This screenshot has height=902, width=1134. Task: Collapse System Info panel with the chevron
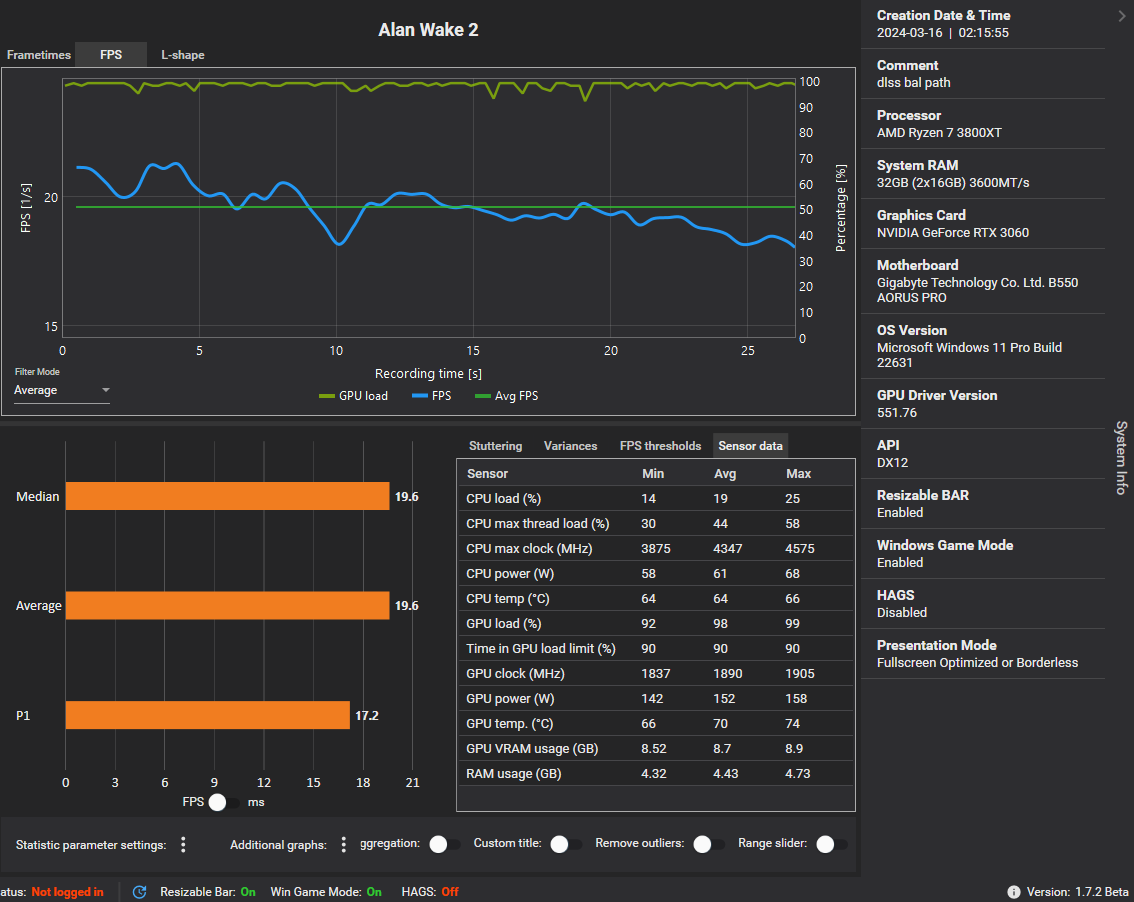tap(1122, 16)
